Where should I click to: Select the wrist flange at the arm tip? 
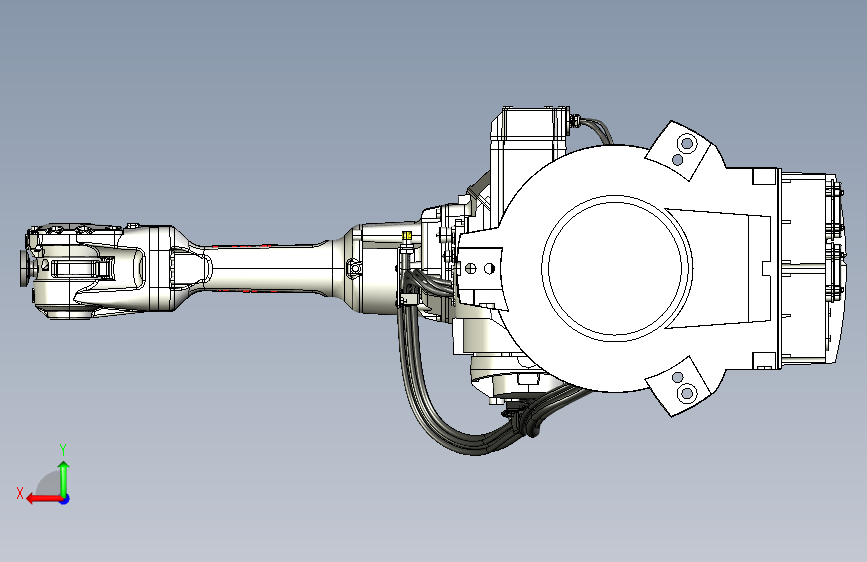coord(26,268)
